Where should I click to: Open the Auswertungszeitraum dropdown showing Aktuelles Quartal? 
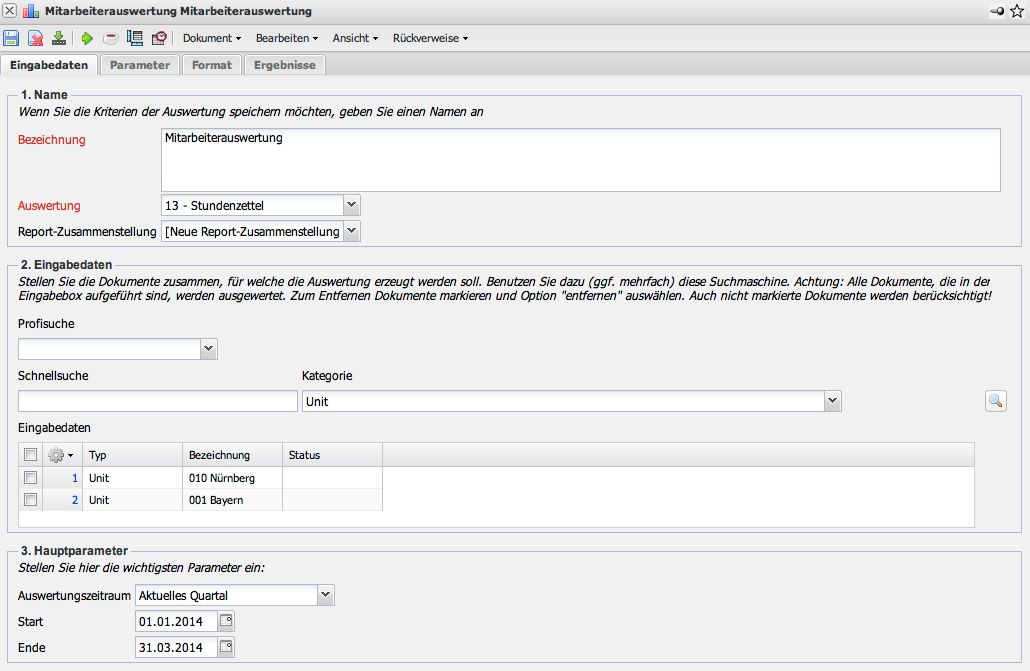[x=325, y=595]
